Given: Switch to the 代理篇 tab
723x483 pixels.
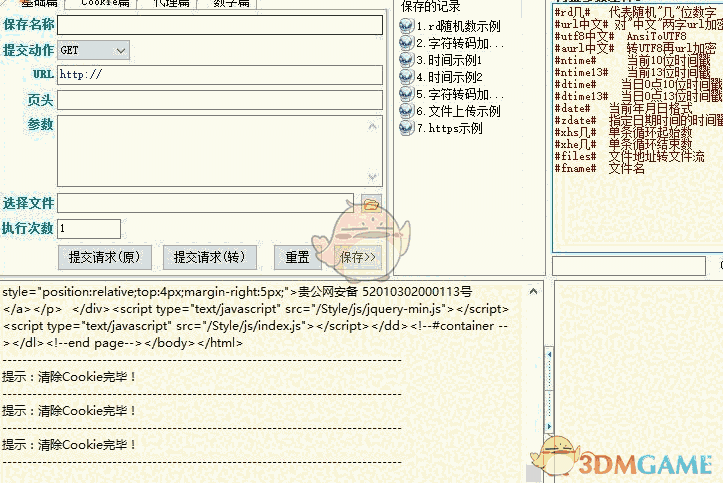Looking at the screenshot, I should tap(171, 3).
